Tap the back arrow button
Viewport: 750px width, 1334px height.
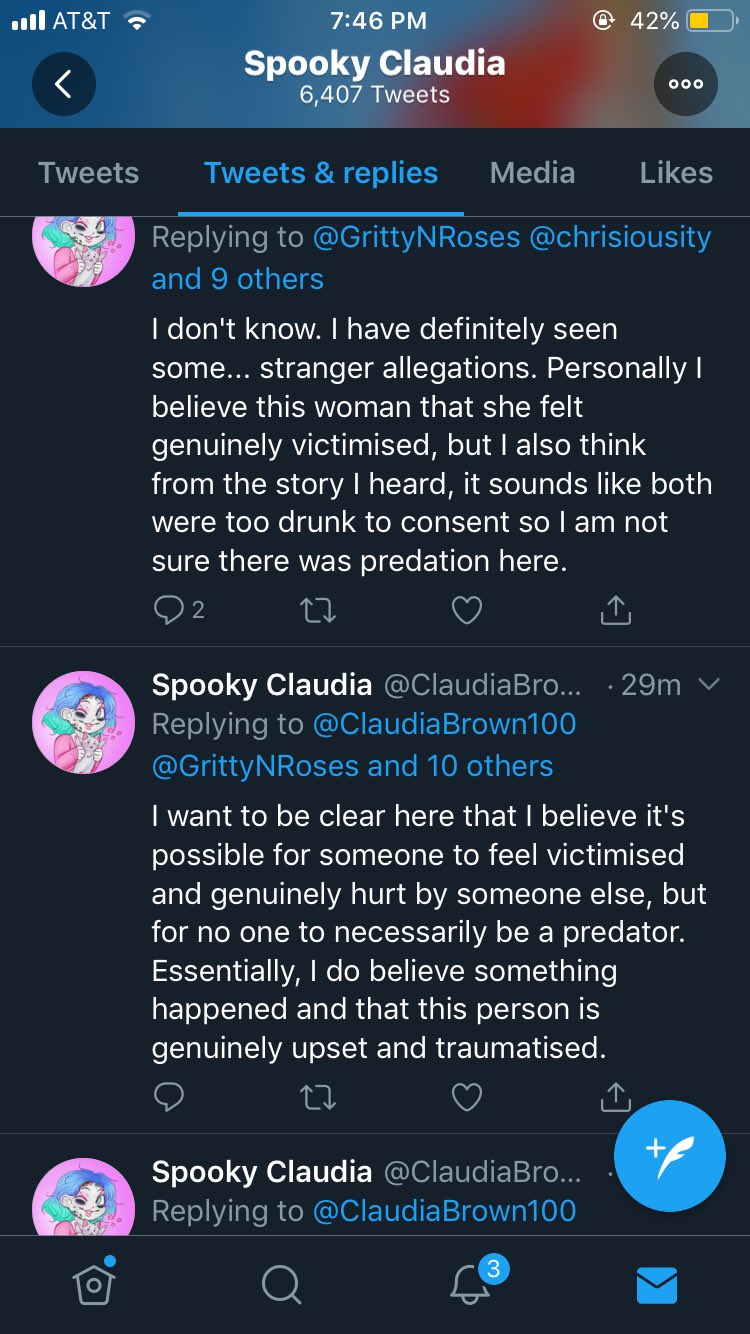click(63, 85)
